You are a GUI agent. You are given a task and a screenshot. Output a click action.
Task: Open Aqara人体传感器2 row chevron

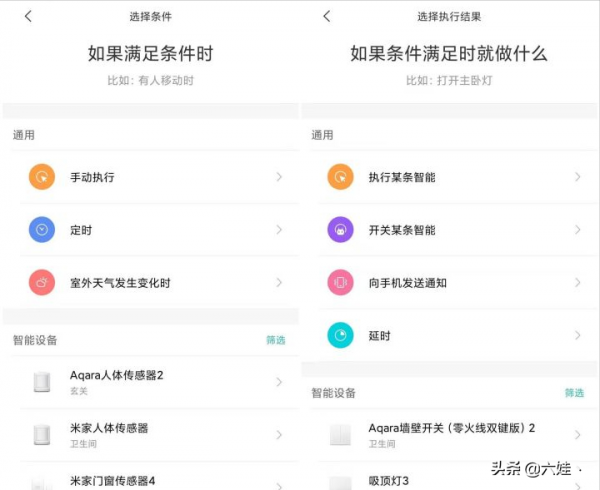[x=279, y=382]
